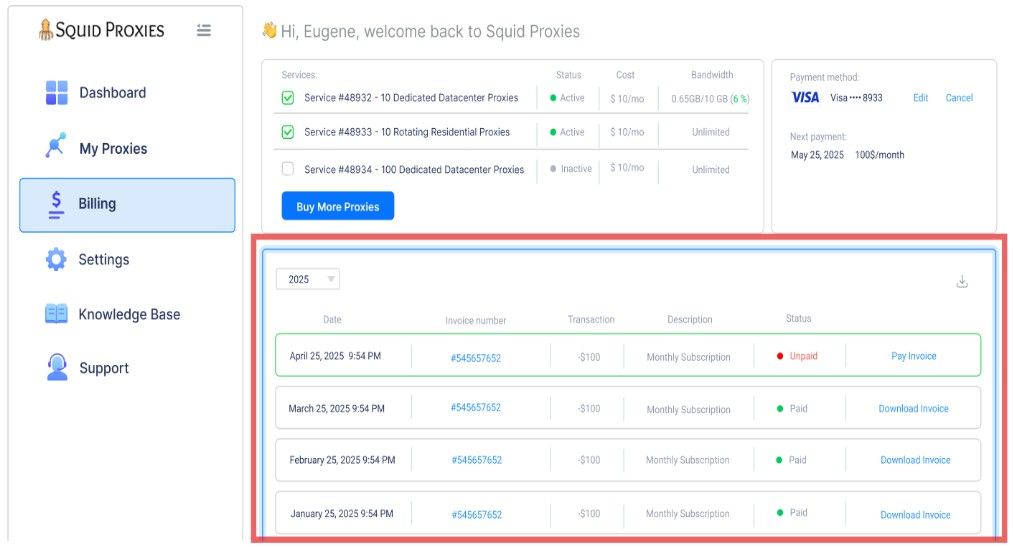
Task: Click the Squid Proxies logo
Action: pos(101,30)
